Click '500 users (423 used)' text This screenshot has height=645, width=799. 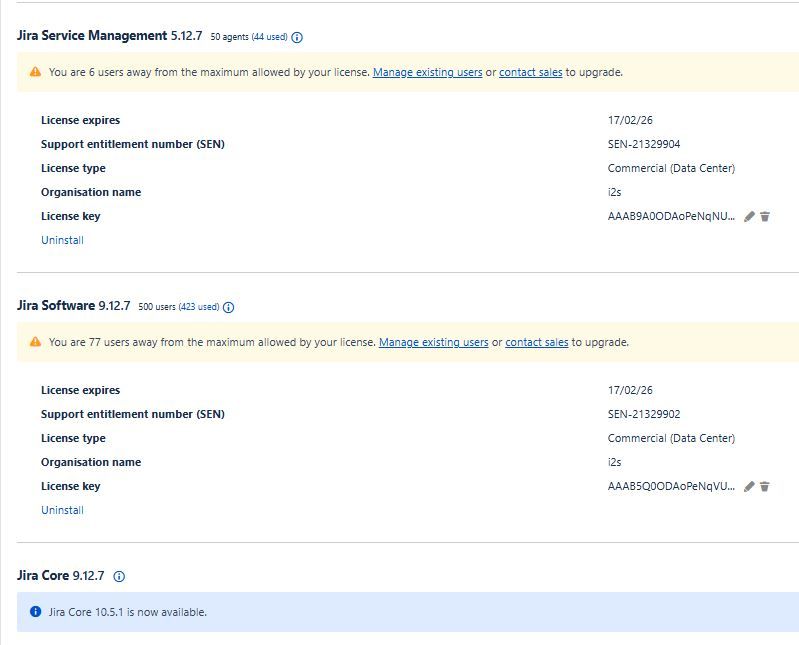[x=179, y=307]
